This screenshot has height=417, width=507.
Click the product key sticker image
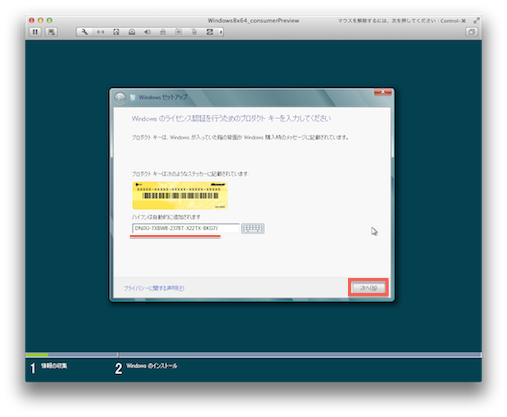[180, 195]
